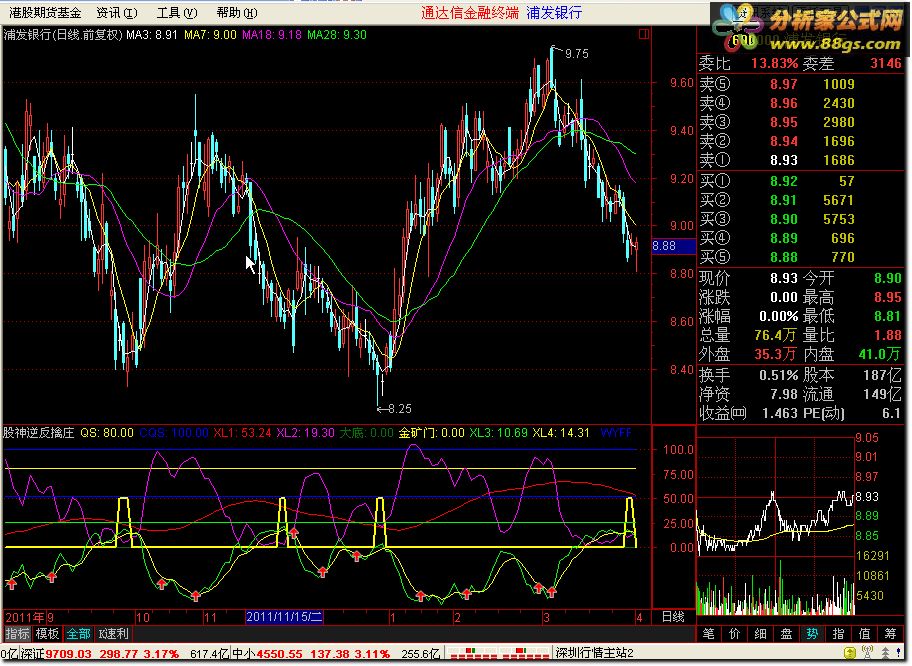Click the XL4: 14.31 indicator value

click(x=561, y=433)
